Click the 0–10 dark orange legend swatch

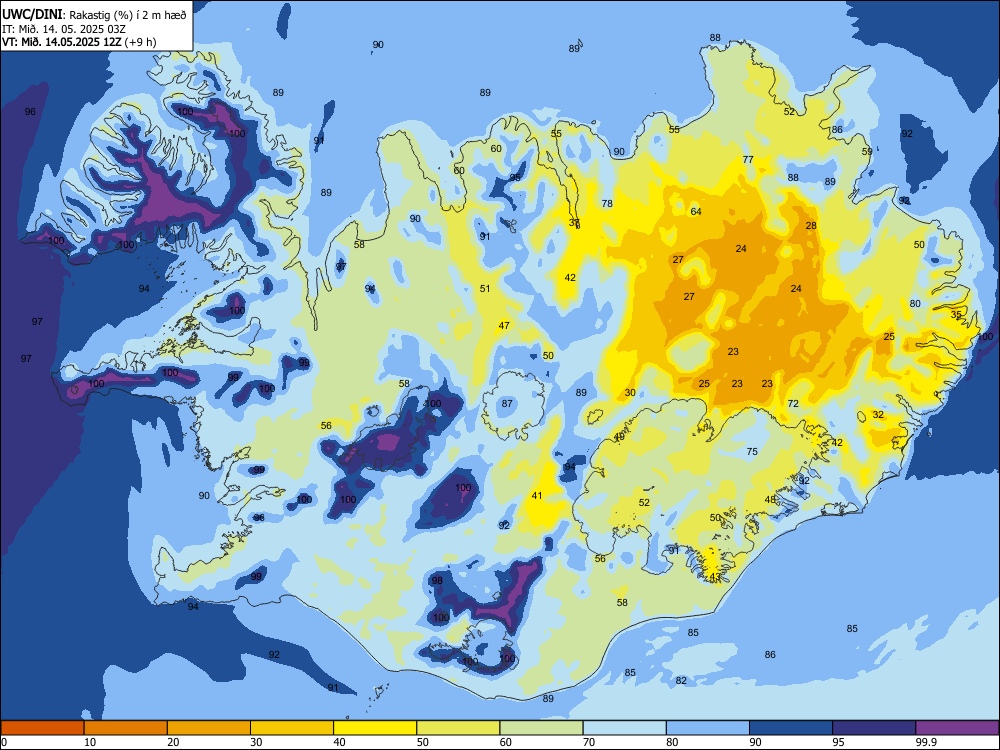42,728
